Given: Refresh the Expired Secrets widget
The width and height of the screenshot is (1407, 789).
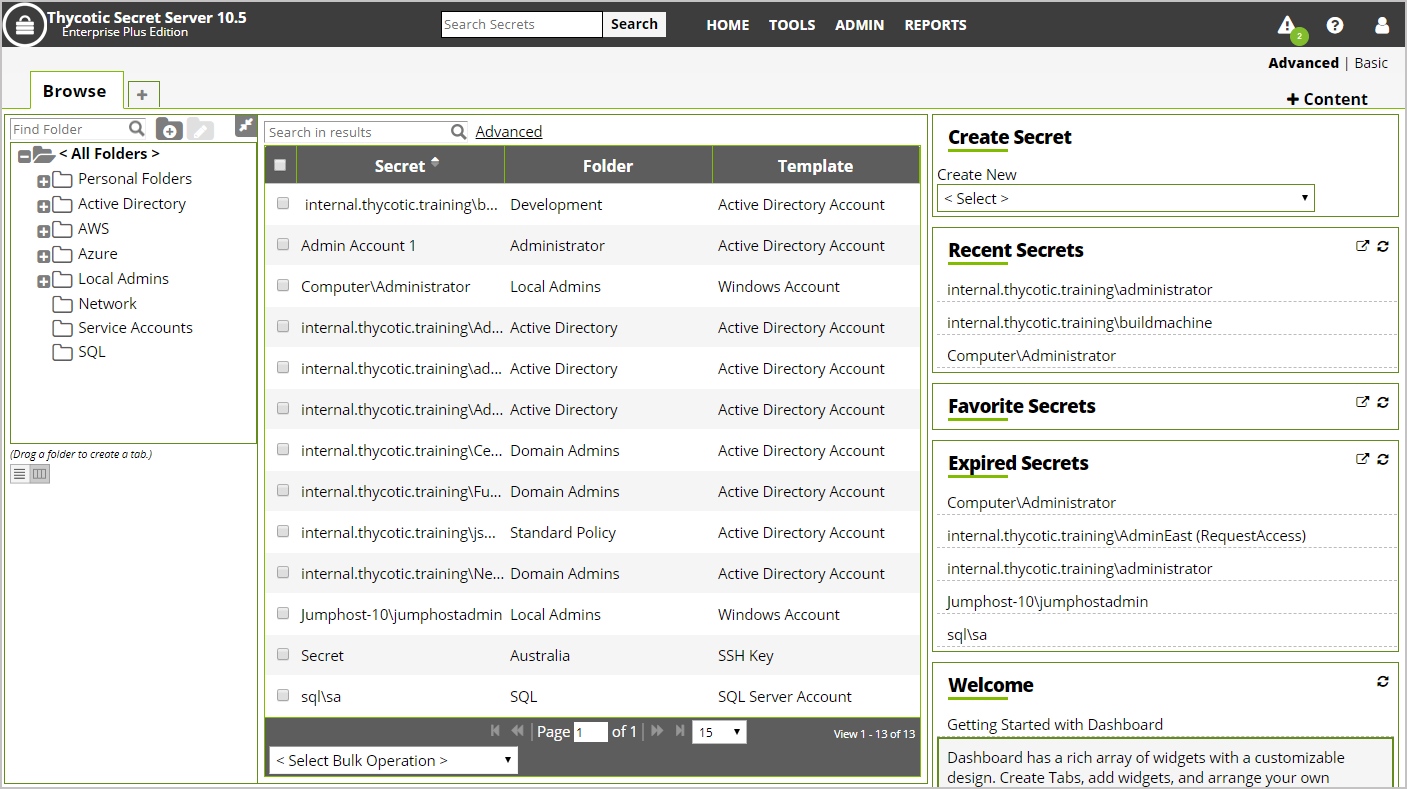Looking at the screenshot, I should click(1383, 459).
